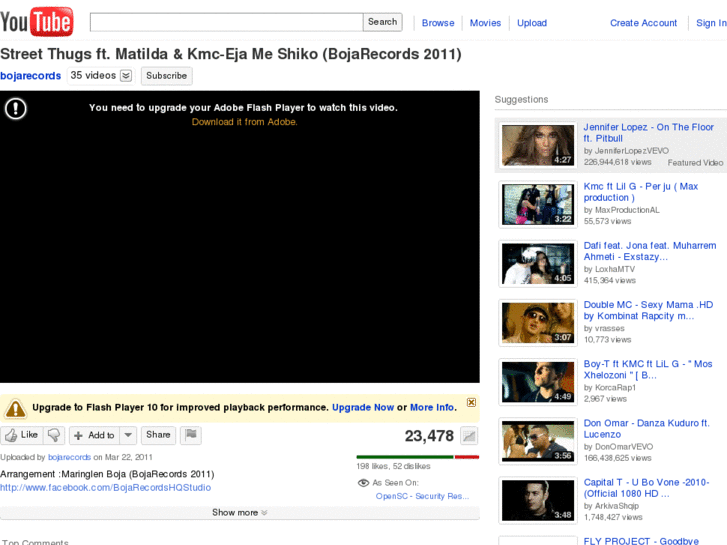Click the Arrangement :Maringlen Boja description text
The image size is (727, 545).
(x=107, y=474)
